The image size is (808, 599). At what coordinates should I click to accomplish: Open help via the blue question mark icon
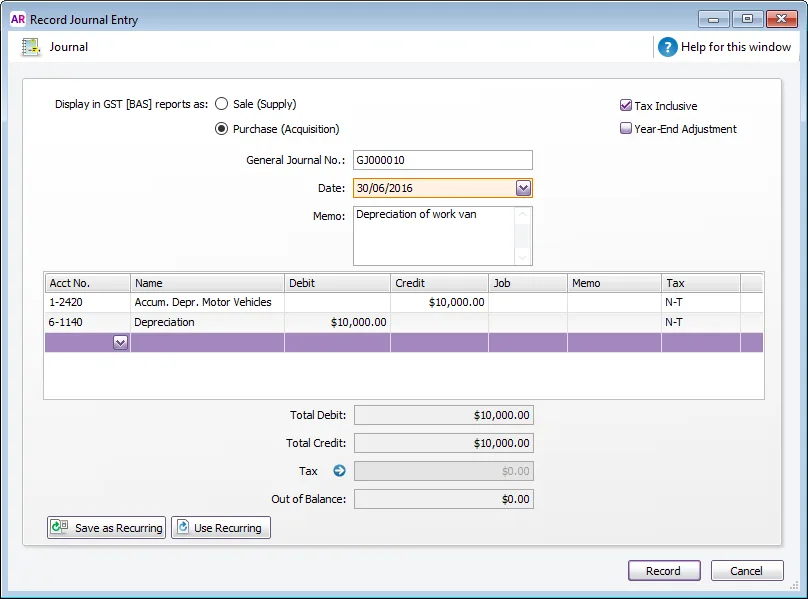667,47
